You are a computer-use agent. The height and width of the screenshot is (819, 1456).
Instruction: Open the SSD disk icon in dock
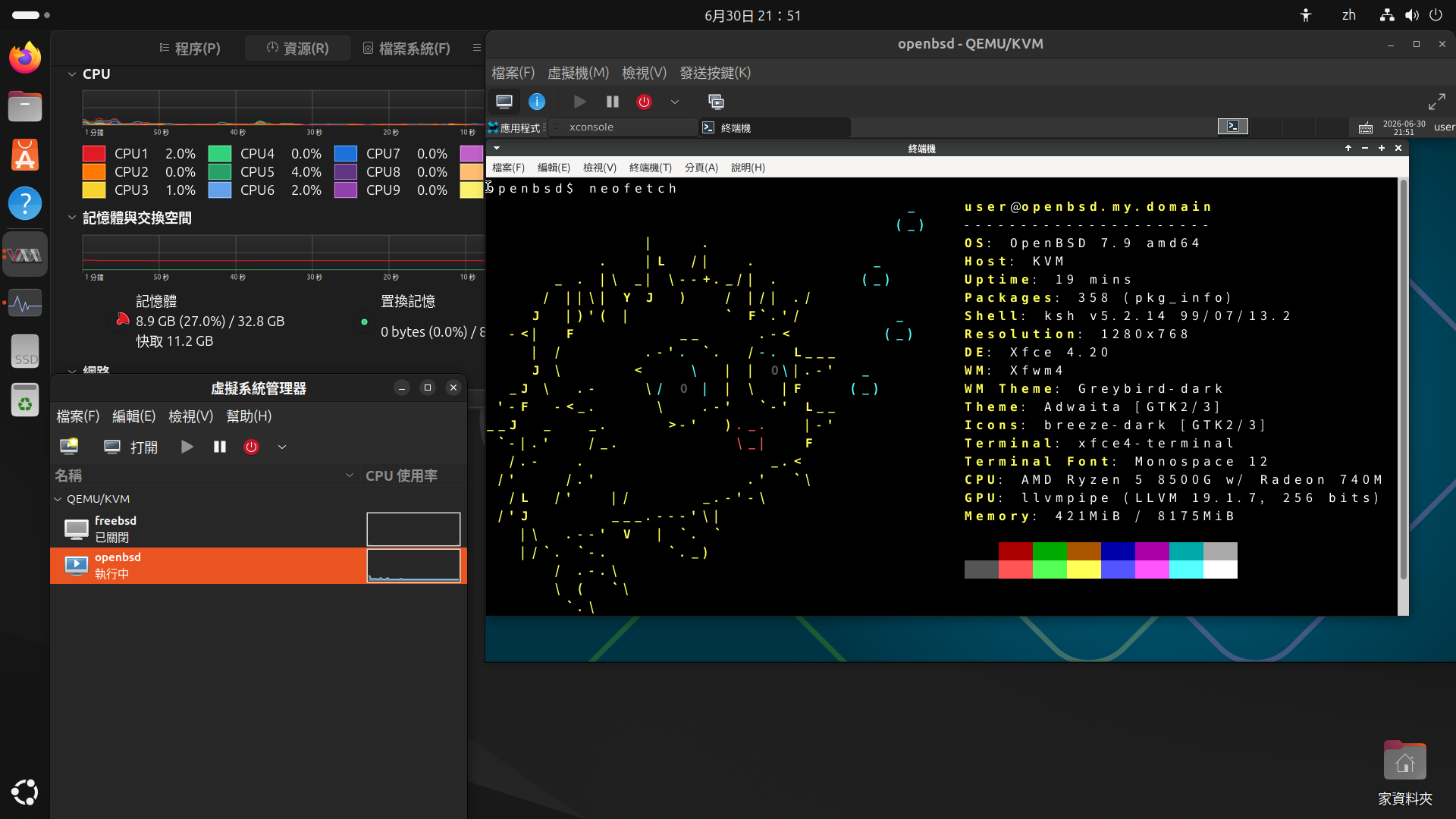tap(25, 352)
